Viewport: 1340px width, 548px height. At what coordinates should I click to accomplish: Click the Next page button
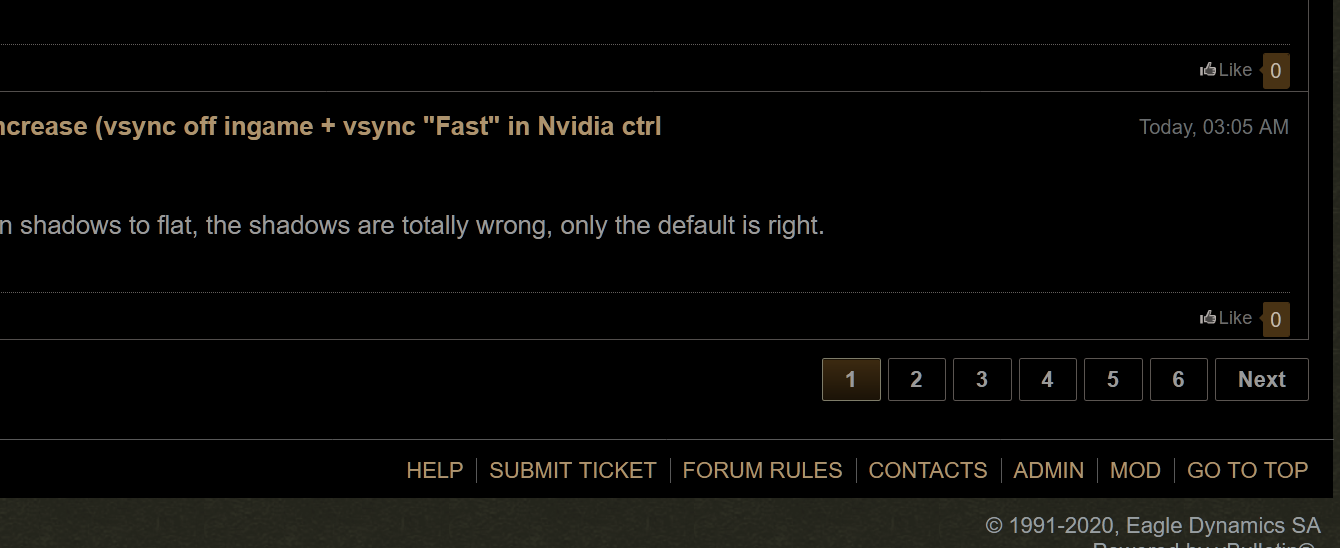[x=1262, y=379]
